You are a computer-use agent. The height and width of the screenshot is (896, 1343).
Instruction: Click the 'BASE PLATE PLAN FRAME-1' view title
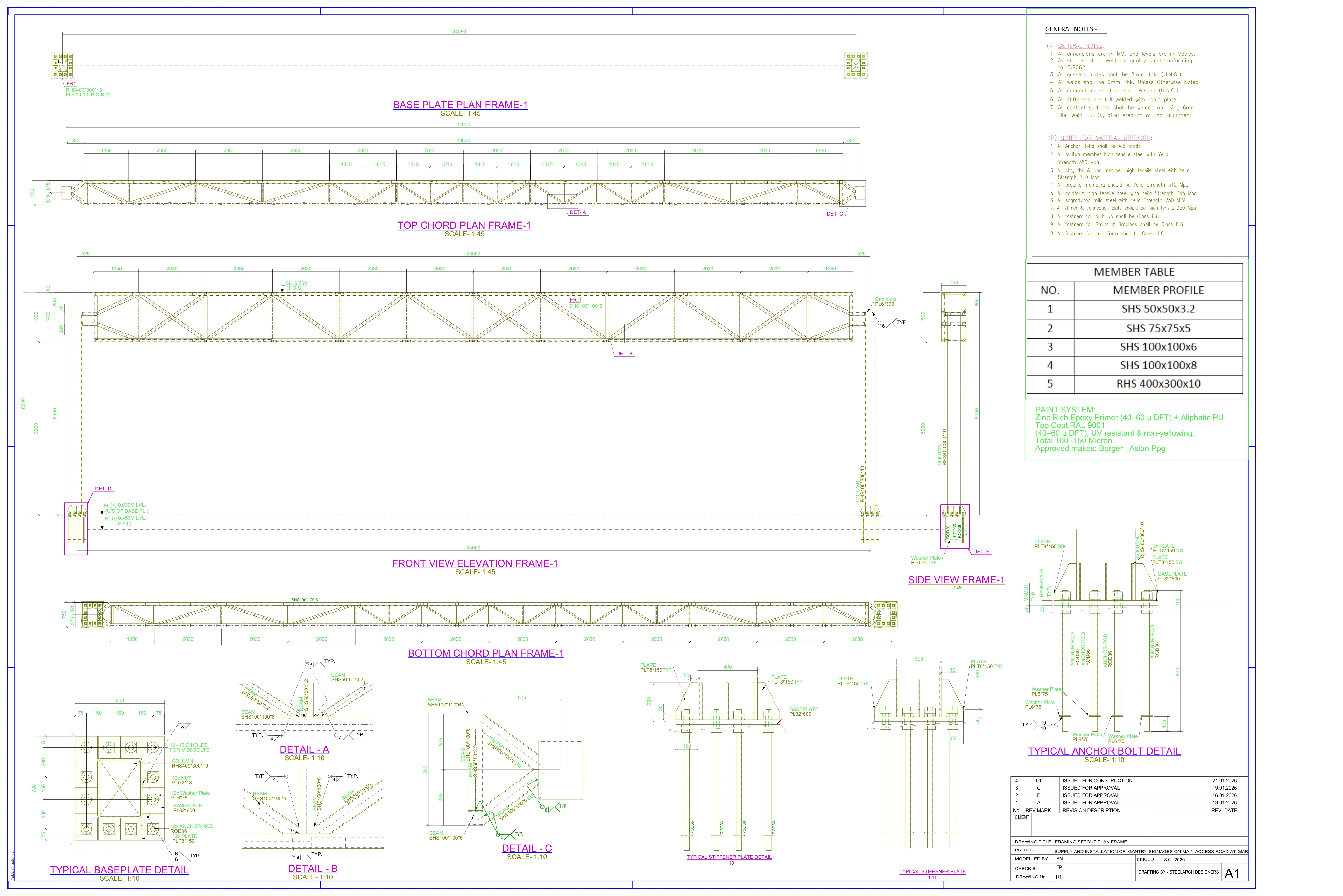[x=460, y=105]
